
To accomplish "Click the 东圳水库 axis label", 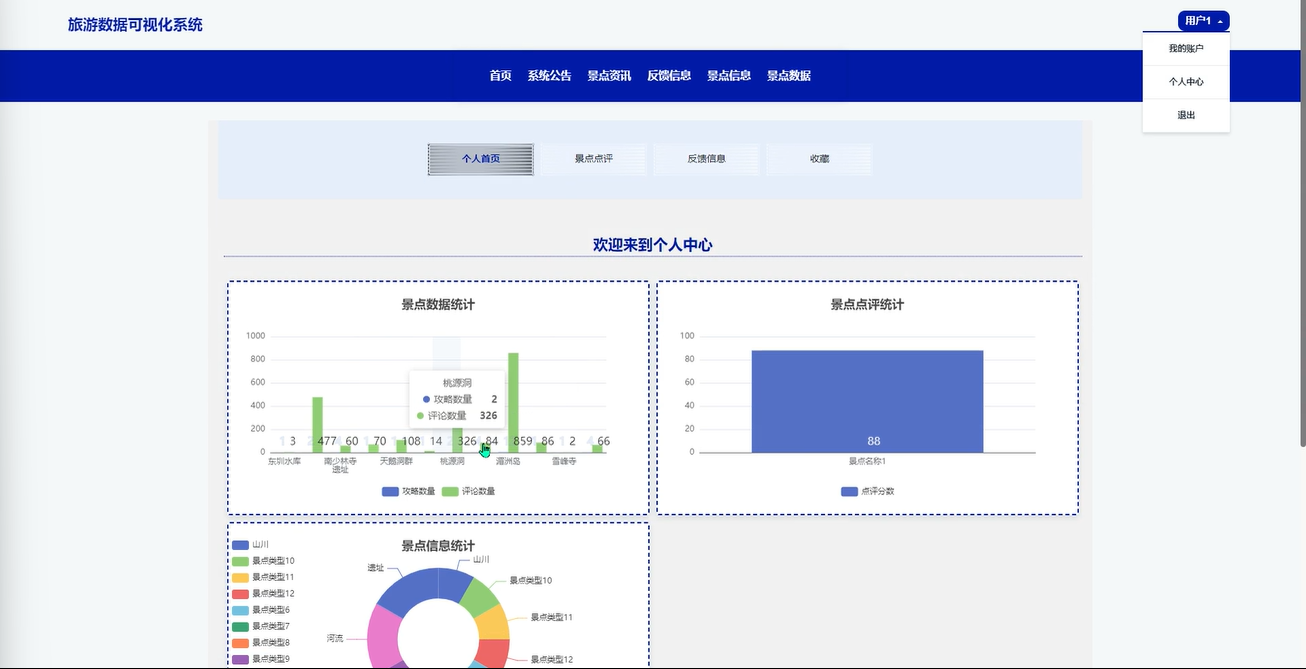I will pos(284,462).
